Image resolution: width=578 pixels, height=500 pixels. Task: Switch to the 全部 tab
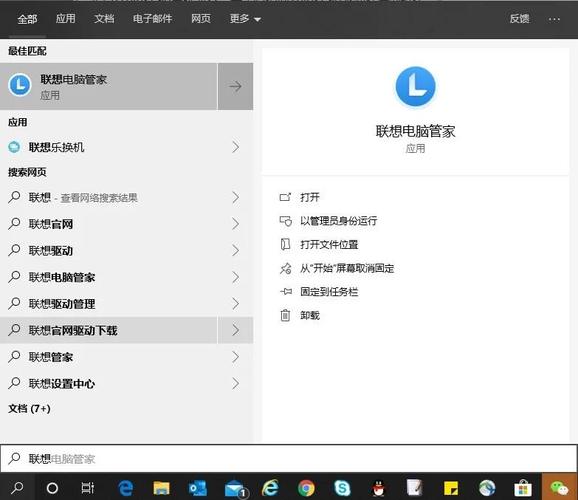27,19
